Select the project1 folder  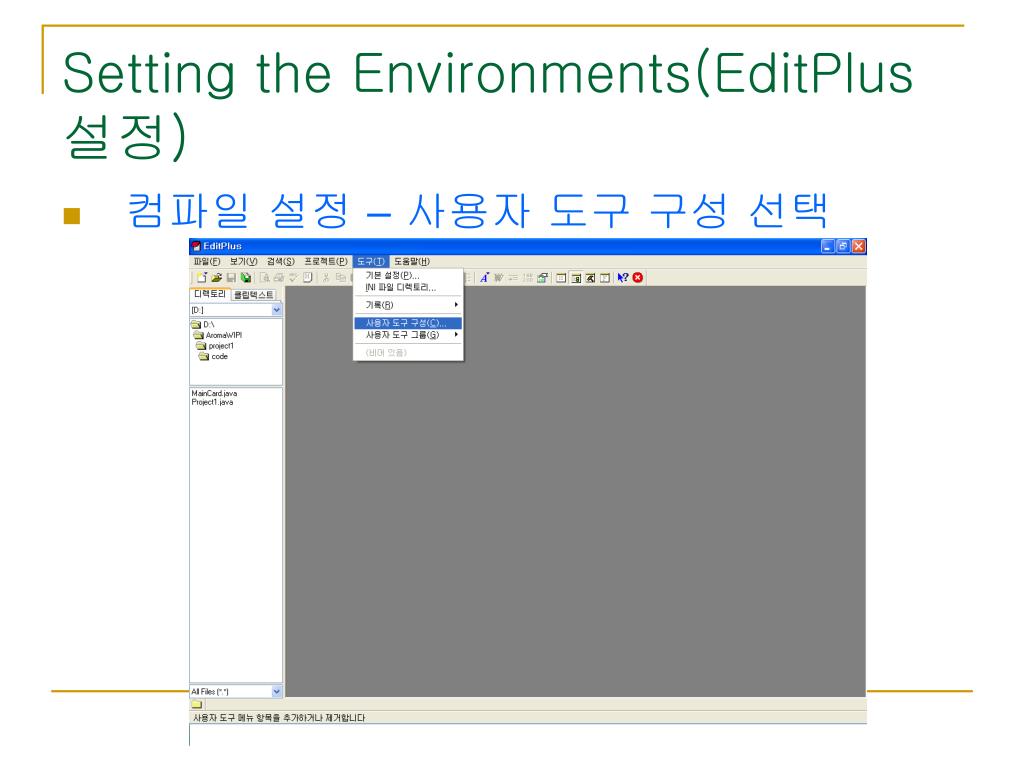coord(216,345)
